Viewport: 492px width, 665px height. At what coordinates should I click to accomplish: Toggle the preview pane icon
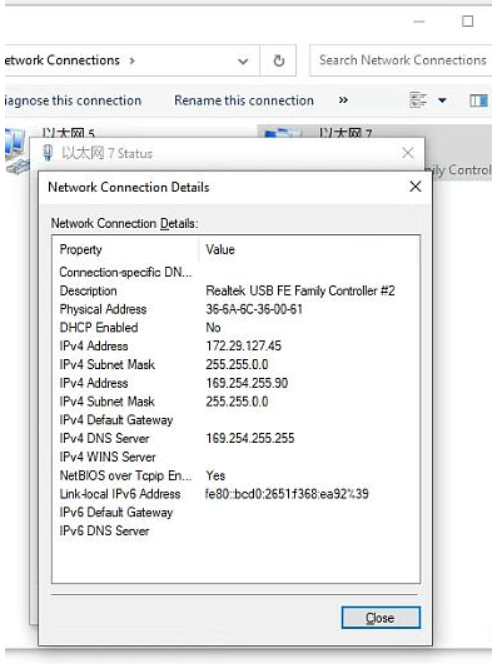coord(478,101)
